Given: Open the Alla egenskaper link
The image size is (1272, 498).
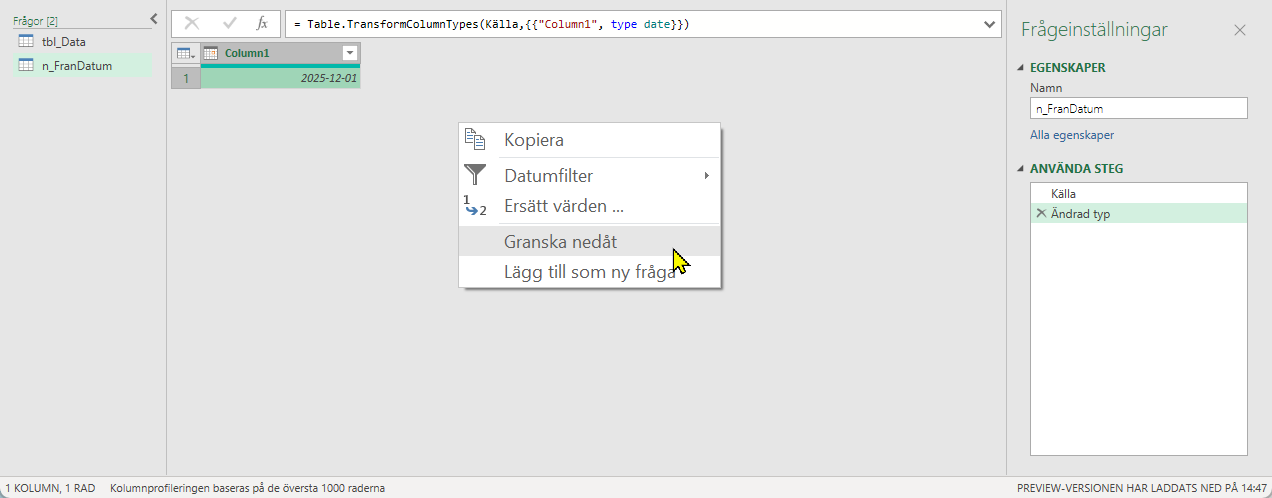Looking at the screenshot, I should tap(1071, 135).
